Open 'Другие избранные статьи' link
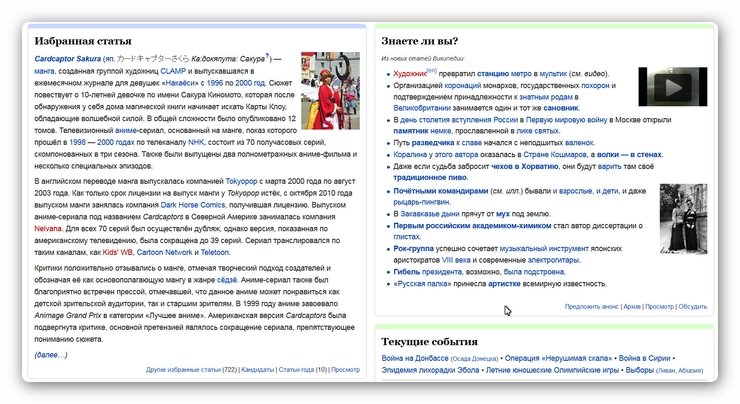This screenshot has height=404, width=740. coord(182,370)
